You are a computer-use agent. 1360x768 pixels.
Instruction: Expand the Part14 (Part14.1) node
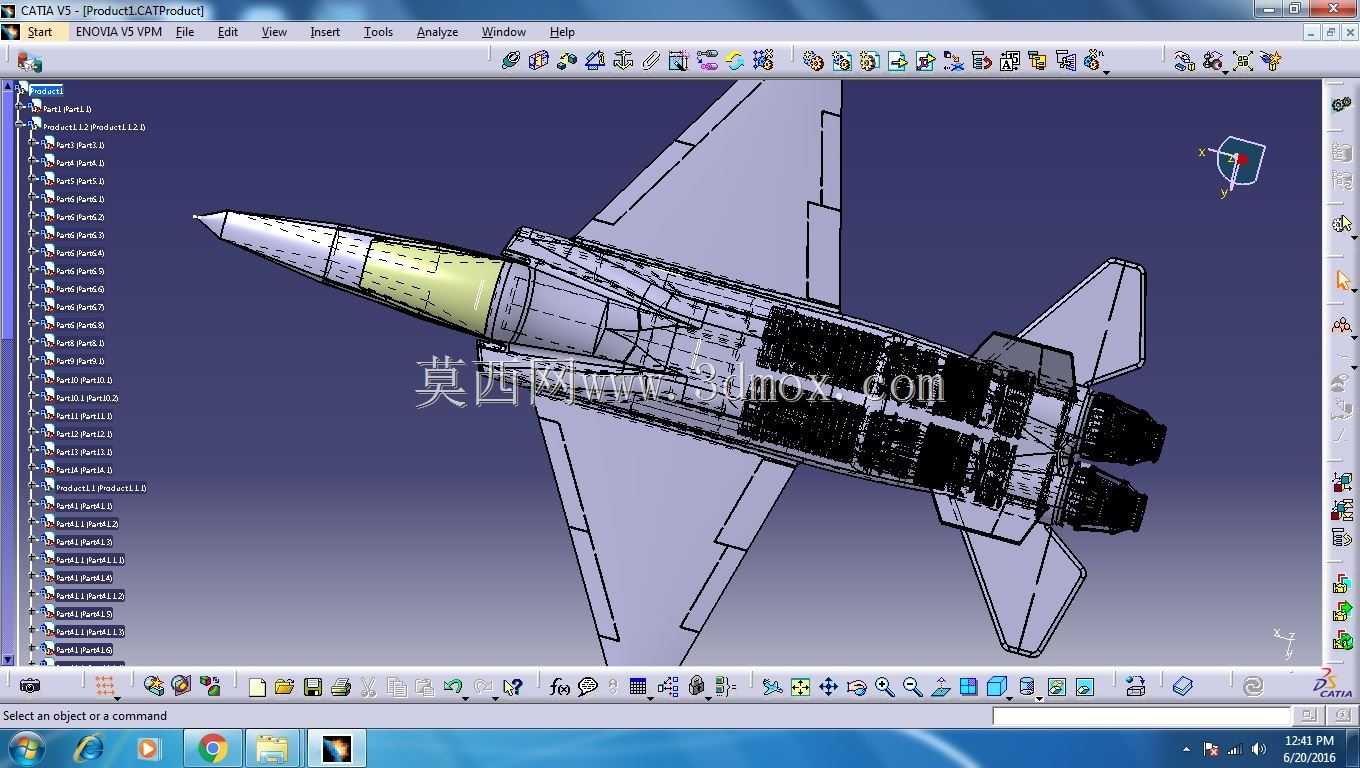tap(32, 469)
